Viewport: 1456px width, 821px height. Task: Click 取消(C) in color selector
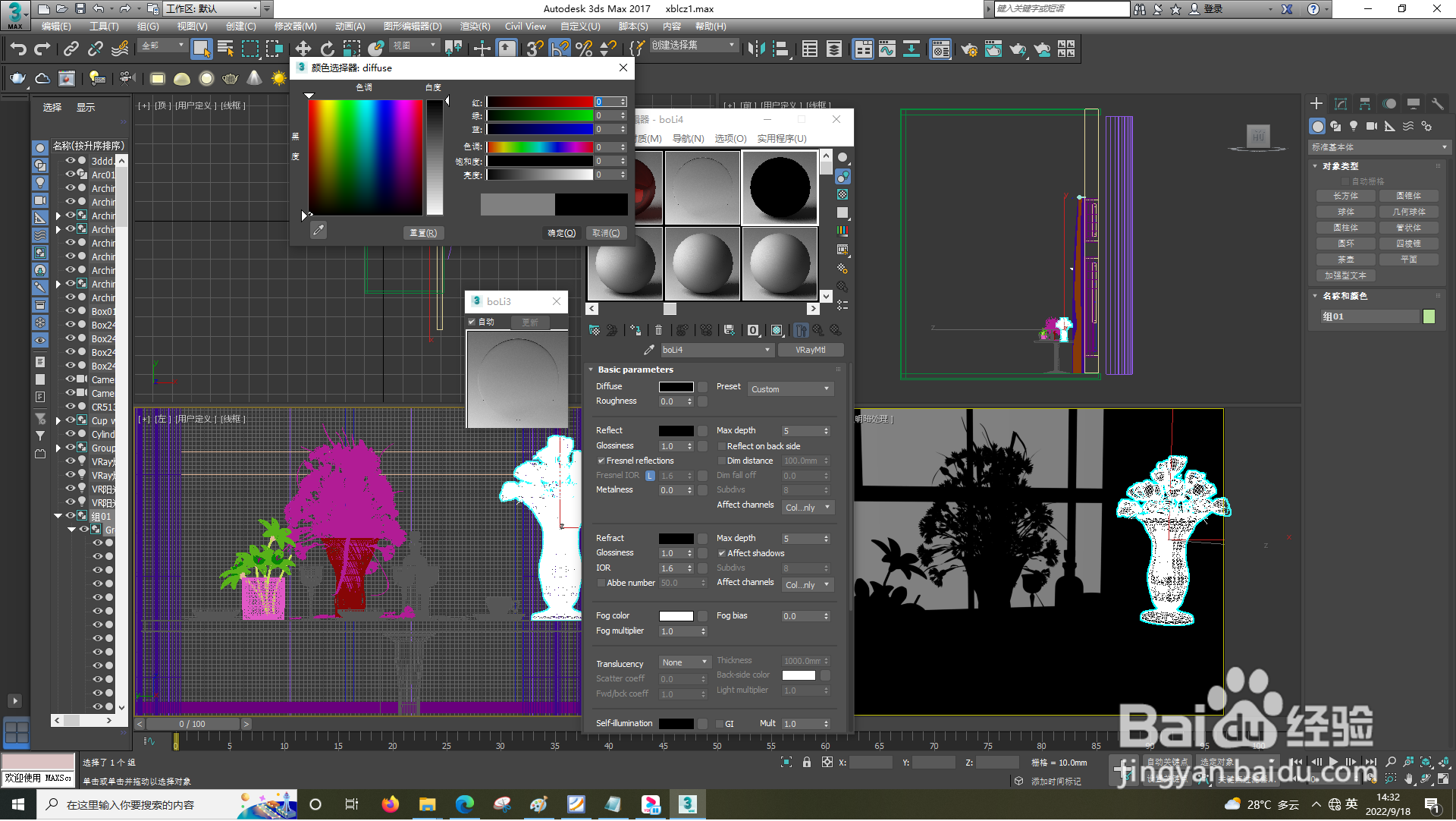pos(606,234)
